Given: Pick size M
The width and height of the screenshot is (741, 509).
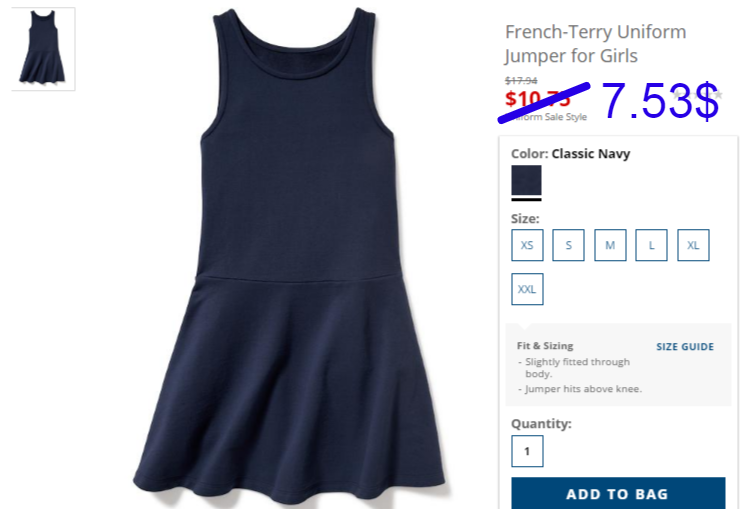Looking at the screenshot, I should point(610,245).
